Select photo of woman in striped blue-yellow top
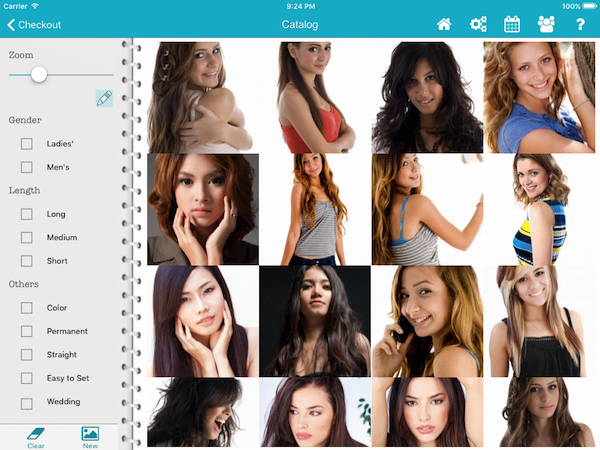The width and height of the screenshot is (600, 450). pos(539,209)
